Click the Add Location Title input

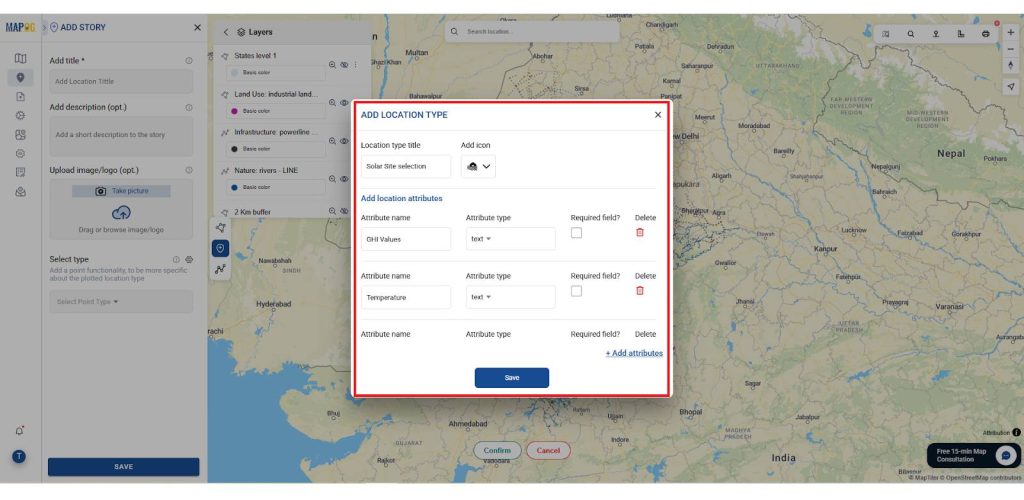121,82
